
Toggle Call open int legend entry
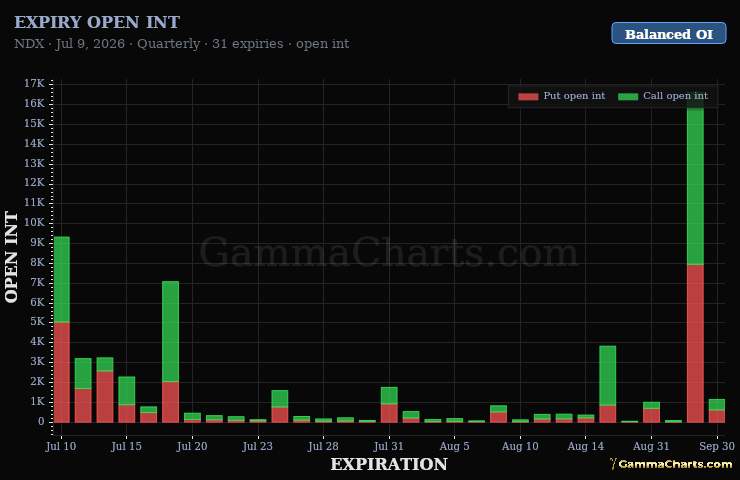[x=663, y=96]
